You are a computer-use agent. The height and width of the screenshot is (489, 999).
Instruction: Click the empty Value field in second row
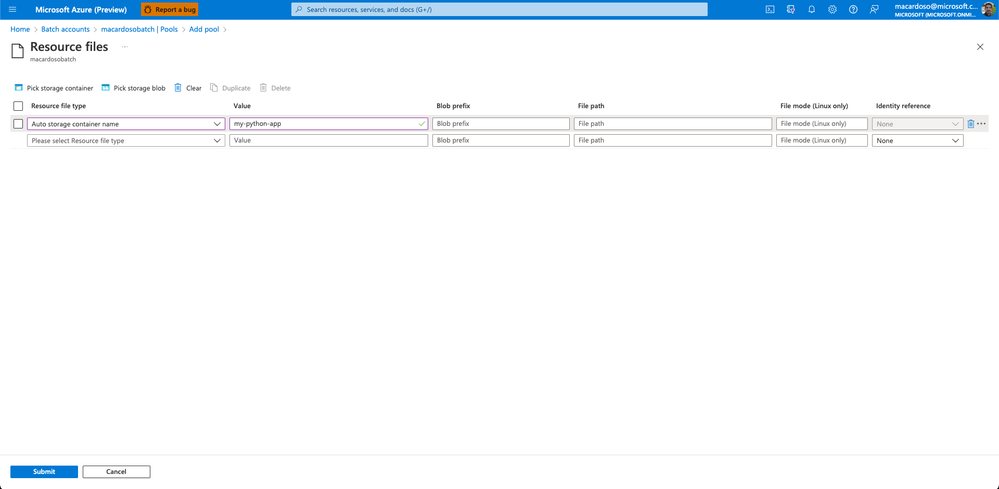click(329, 141)
